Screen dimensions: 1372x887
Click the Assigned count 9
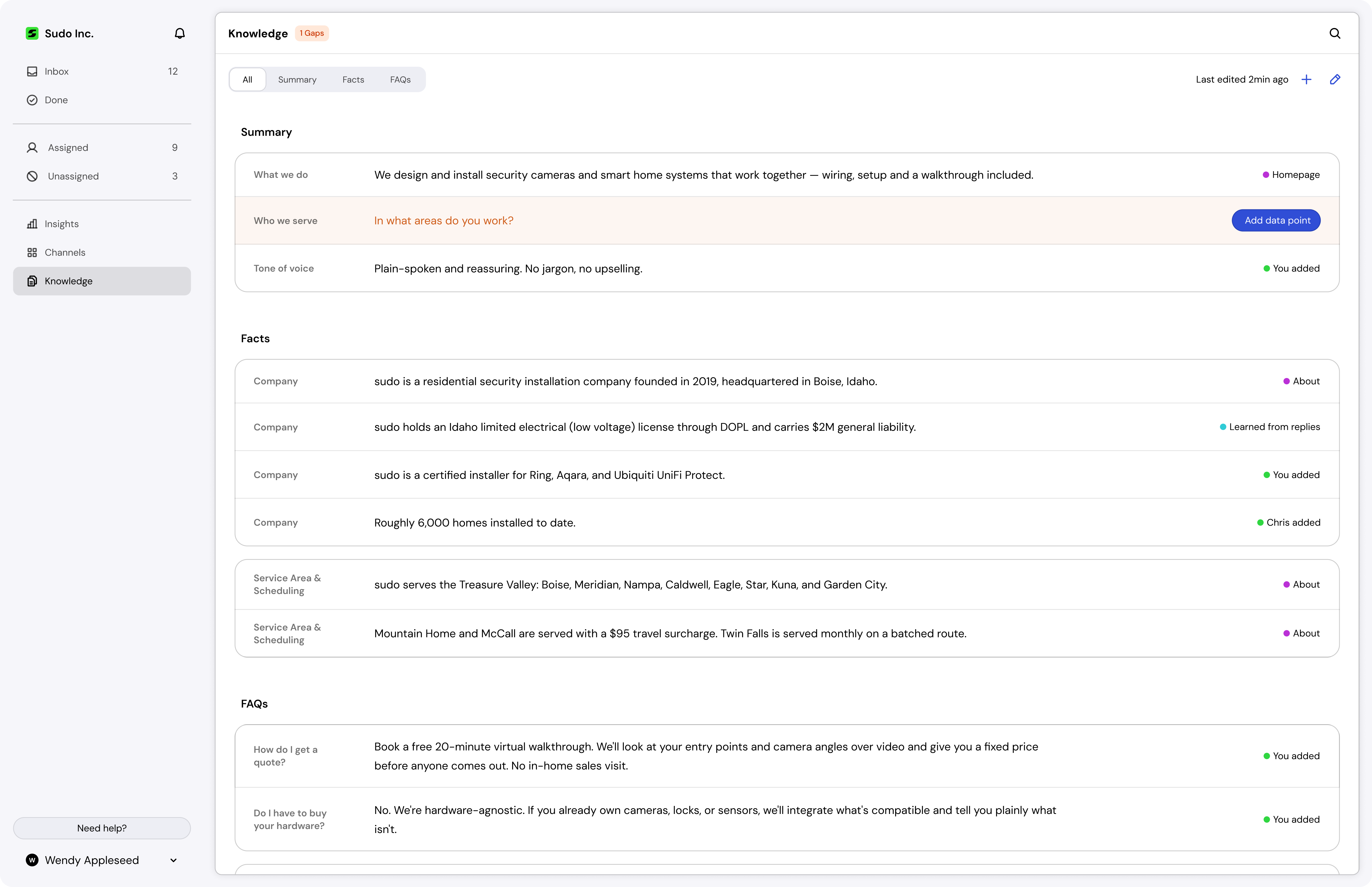174,147
